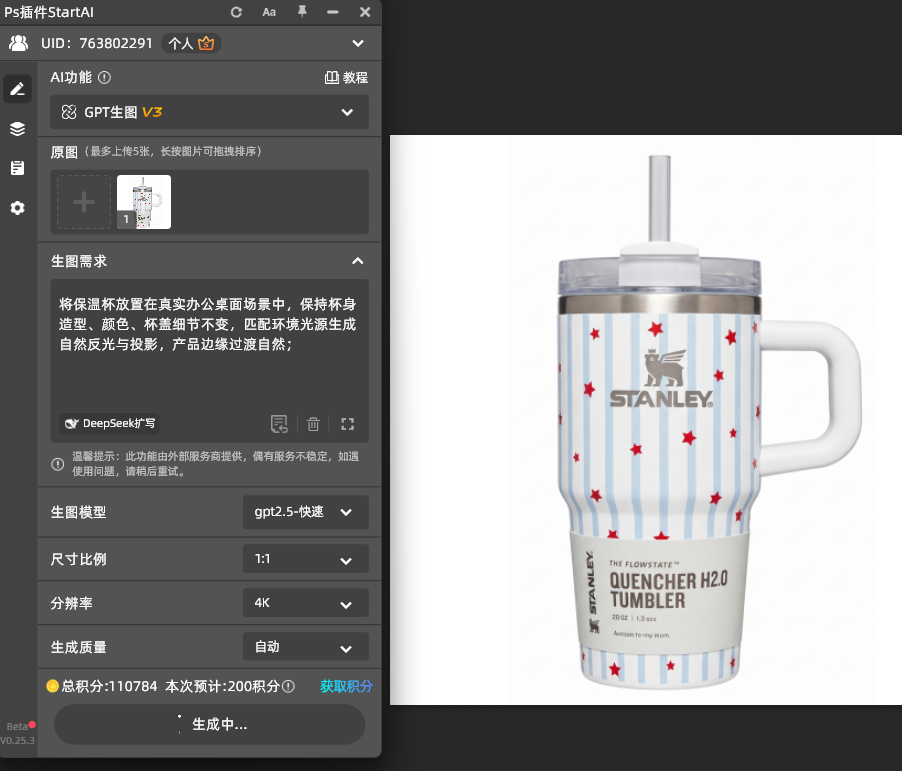Expand the prompt box to fullscreen
902x771 pixels.
pos(347,424)
